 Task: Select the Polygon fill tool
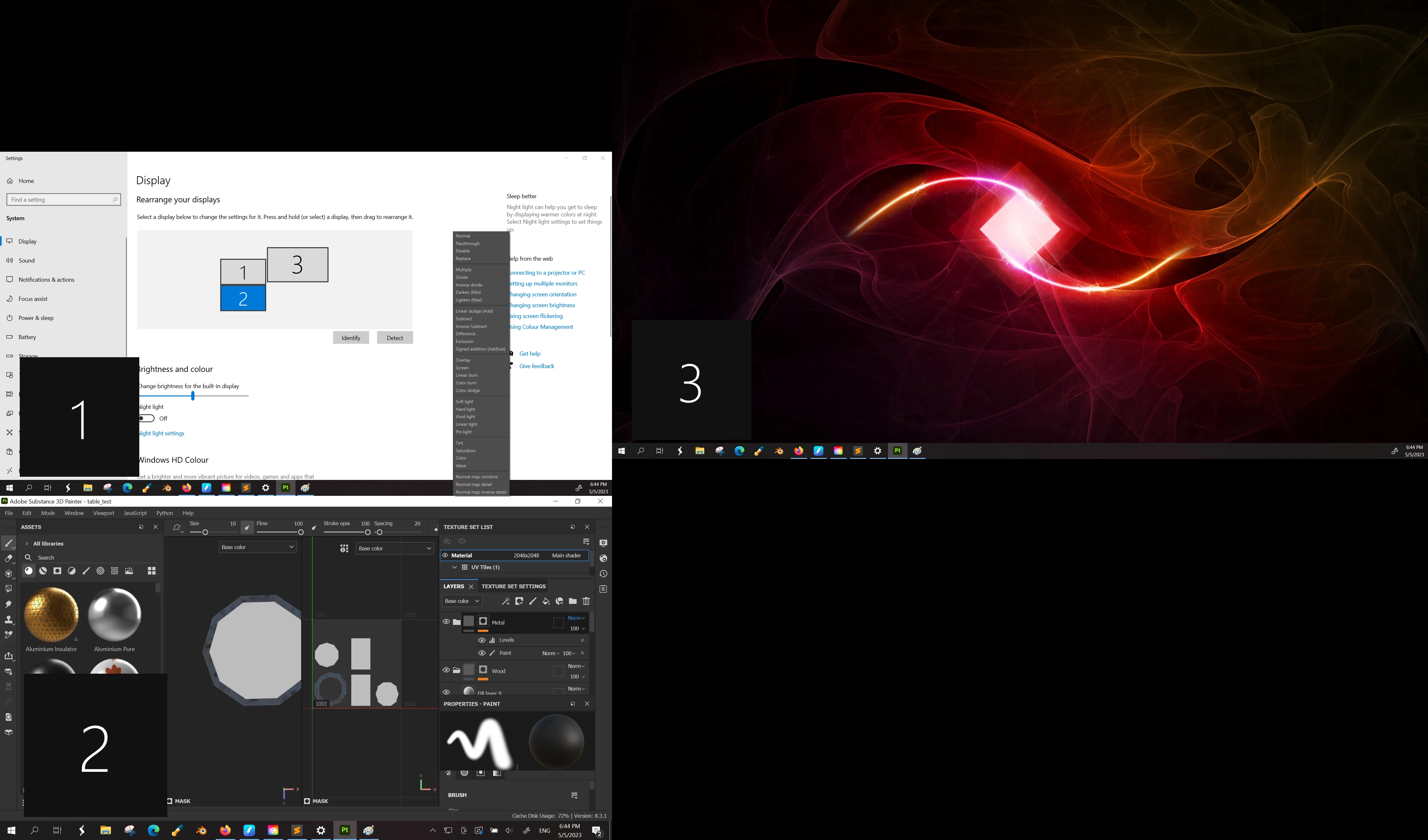tap(9, 589)
